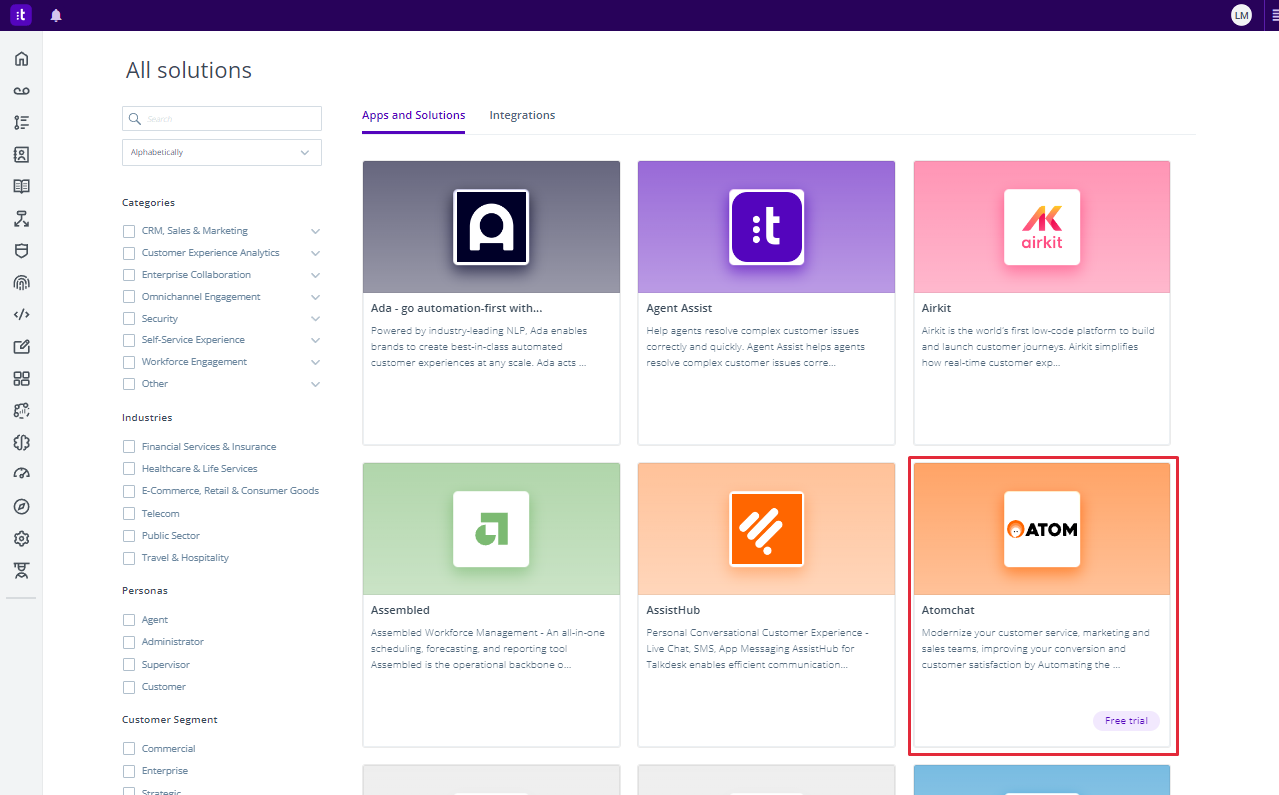Open voicemail icon in left sidebar

point(21,91)
